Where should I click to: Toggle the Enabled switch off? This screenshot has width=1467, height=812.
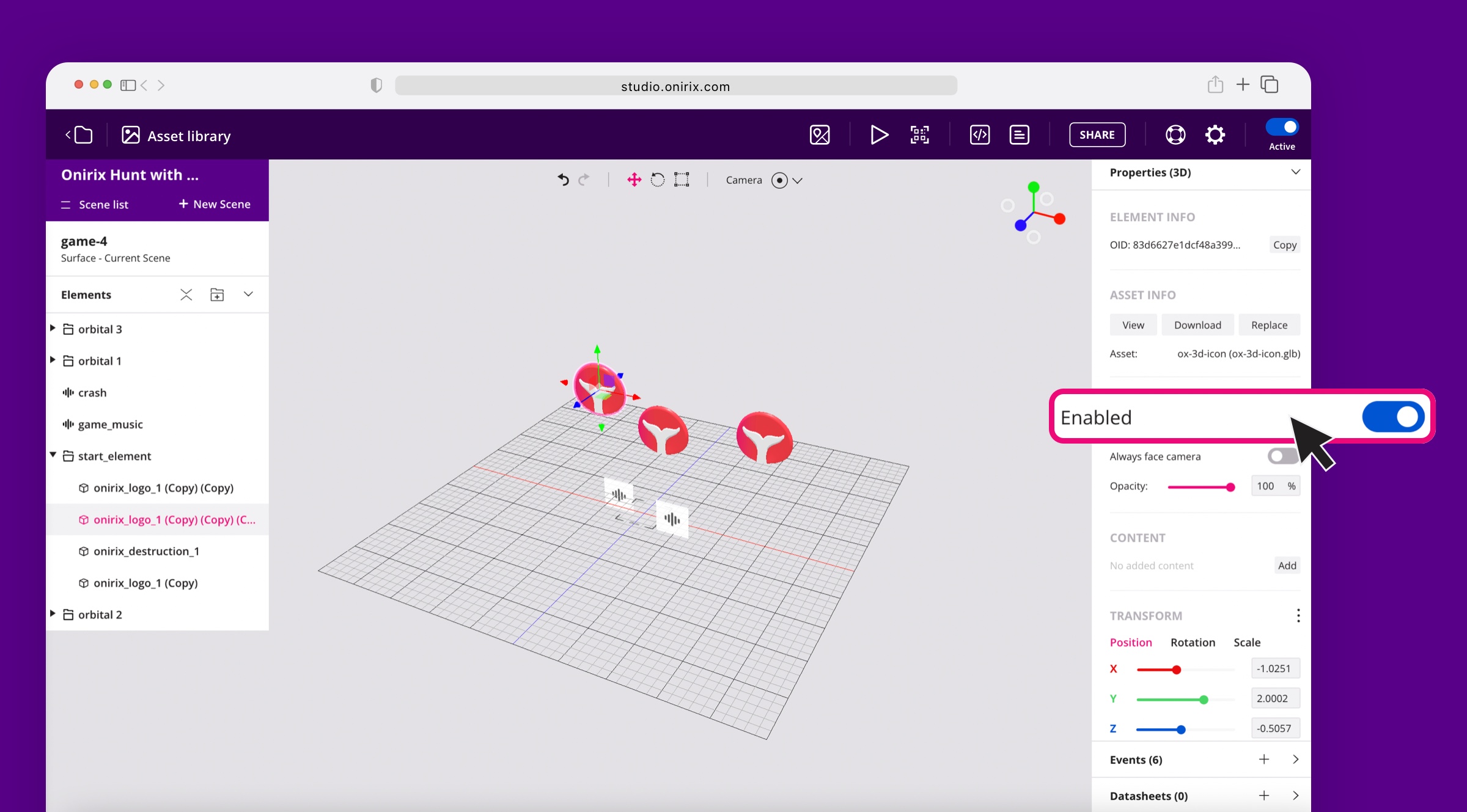click(1393, 417)
